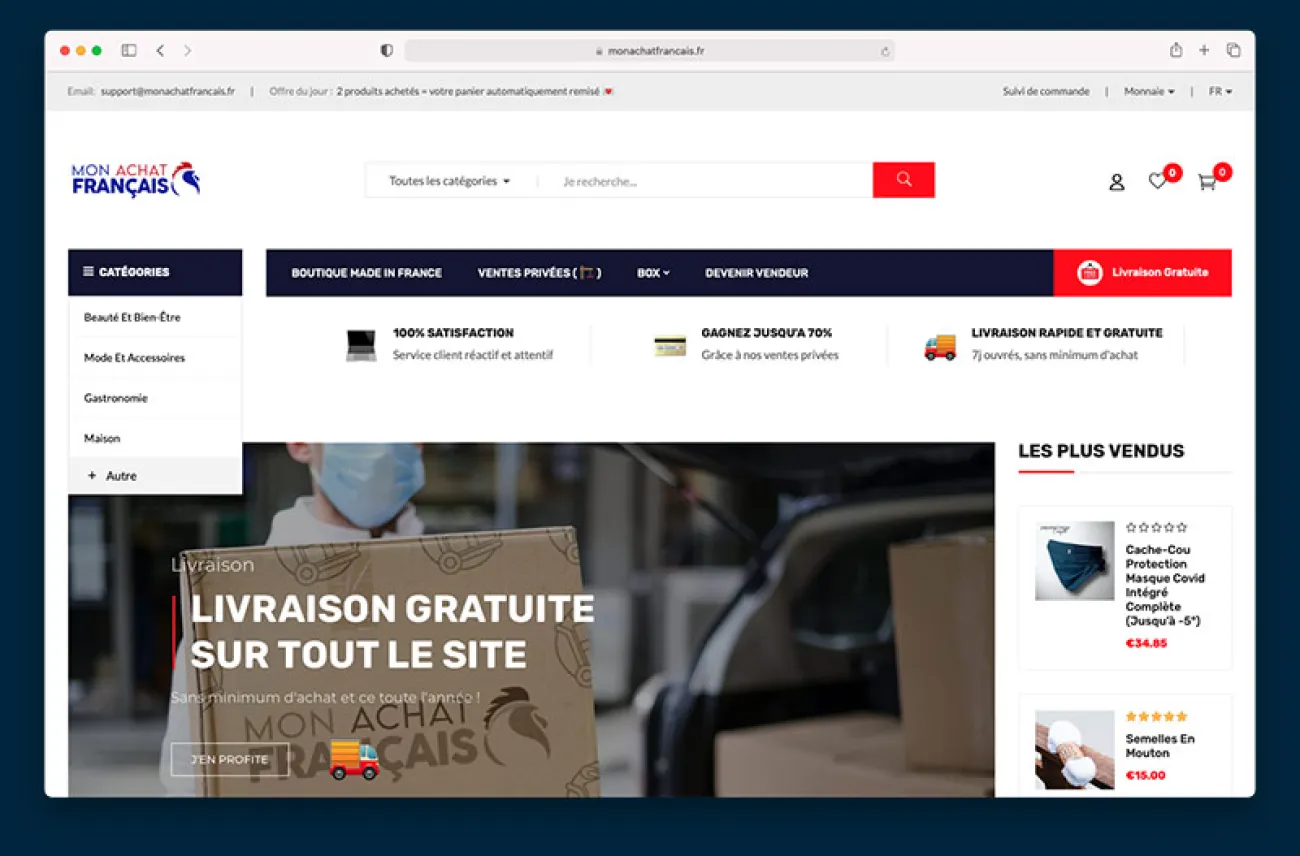Screen dimensions: 1300x856
Task: Click the laptop icon beside 100% Satisfaction
Action: (361, 345)
